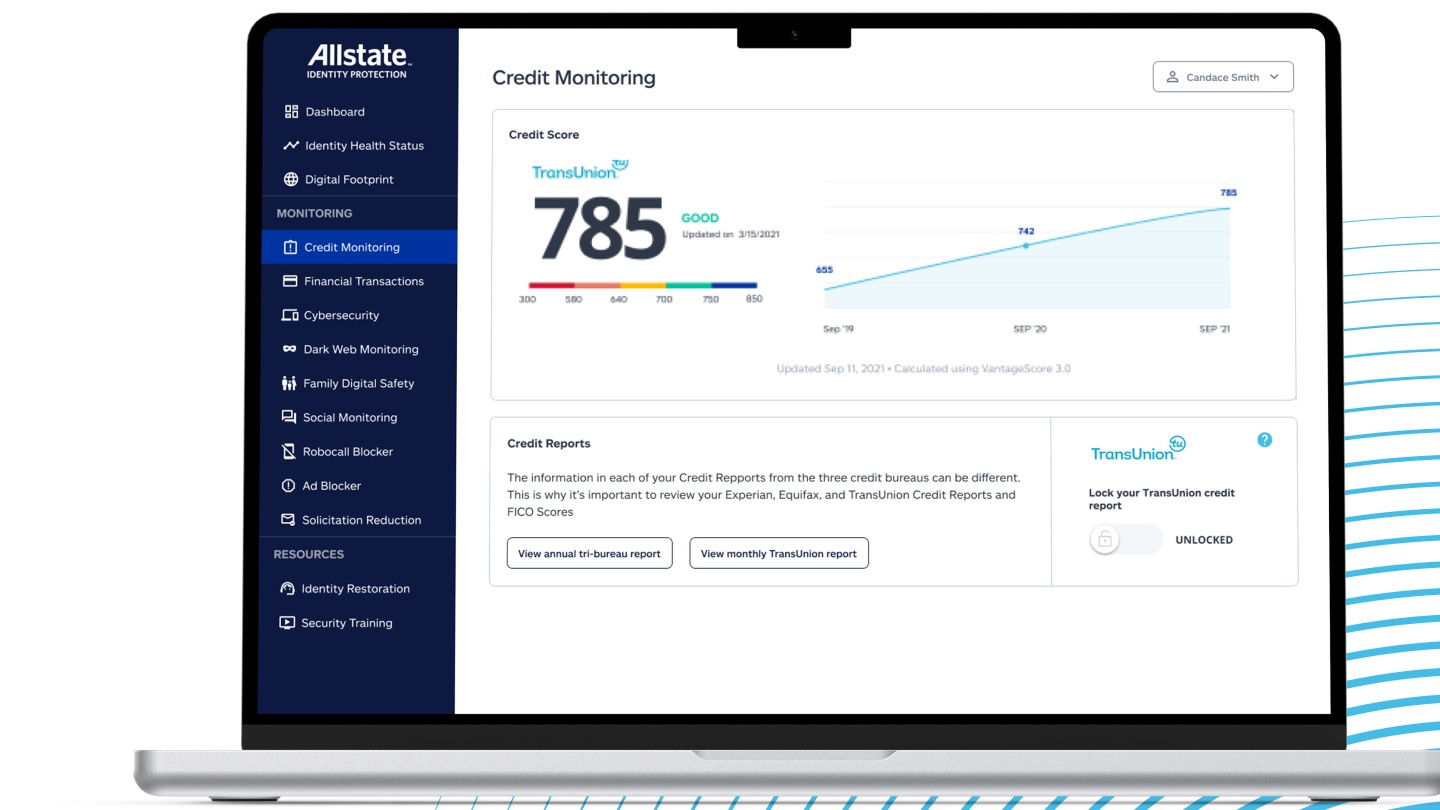Click the 850 score range label

[x=754, y=299]
